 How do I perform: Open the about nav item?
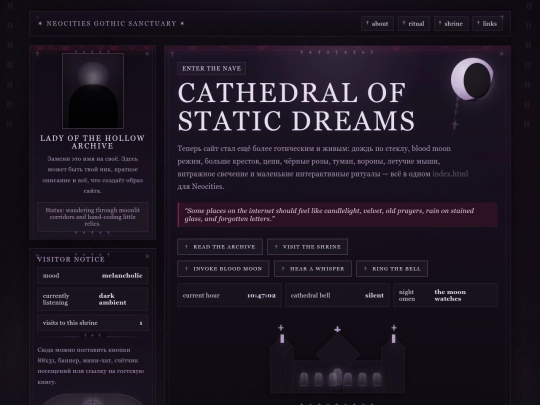(377, 24)
